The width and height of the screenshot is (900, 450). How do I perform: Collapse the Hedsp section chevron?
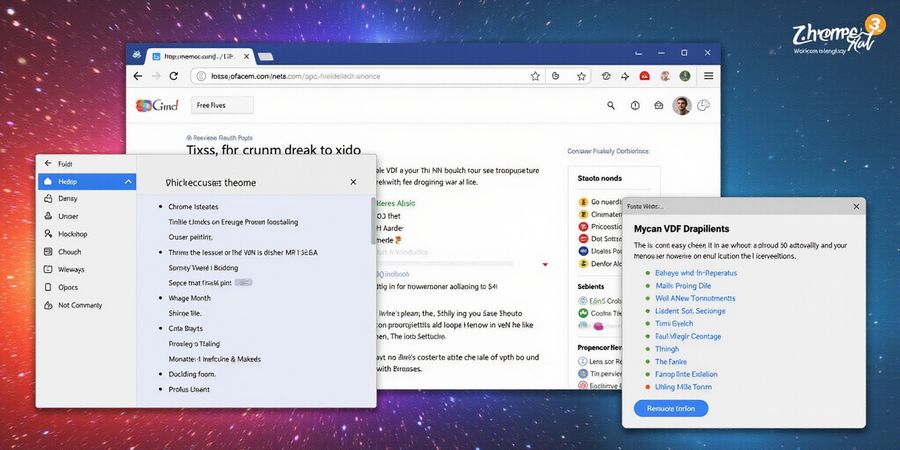pos(128,182)
